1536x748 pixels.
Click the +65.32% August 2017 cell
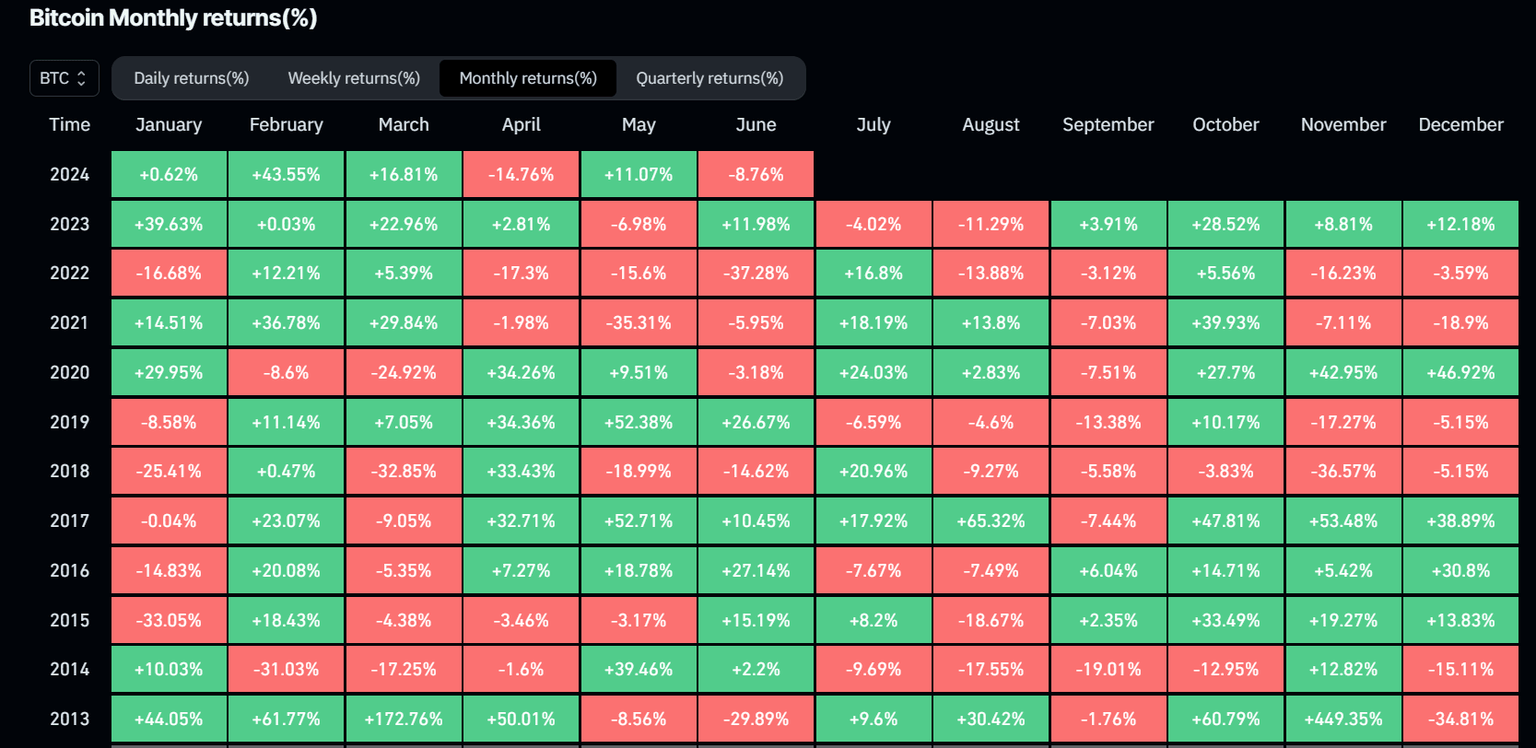[990, 520]
